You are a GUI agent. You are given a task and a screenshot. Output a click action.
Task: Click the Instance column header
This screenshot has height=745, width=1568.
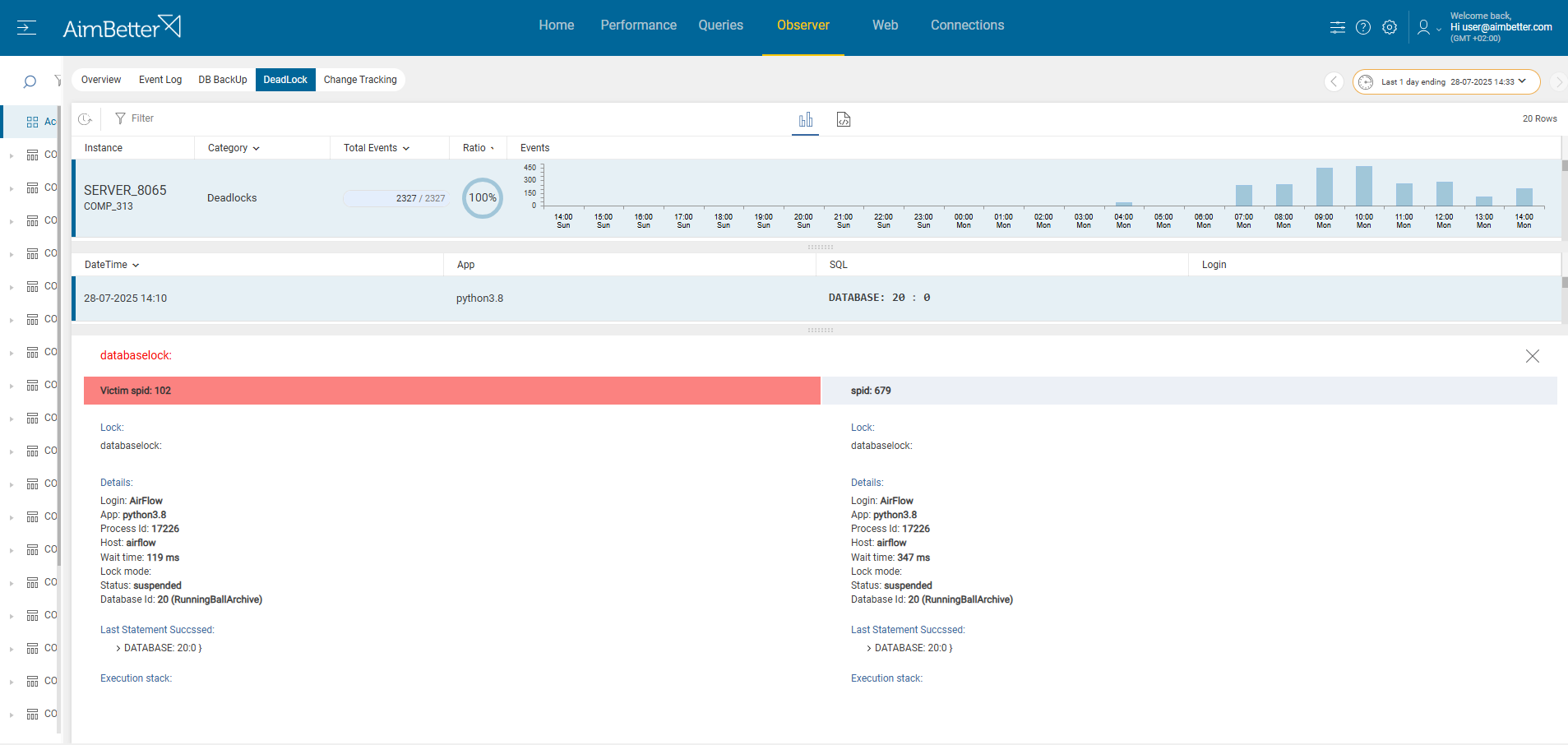coord(104,148)
